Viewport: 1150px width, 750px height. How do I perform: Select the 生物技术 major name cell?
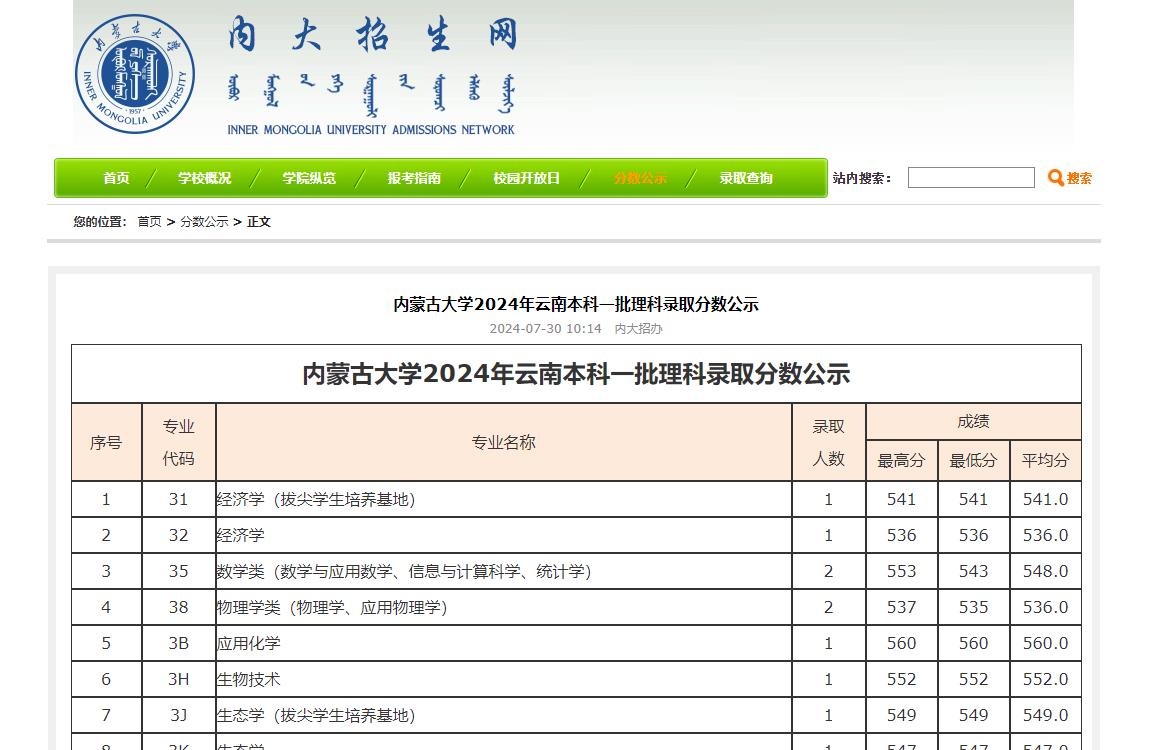tap(504, 679)
